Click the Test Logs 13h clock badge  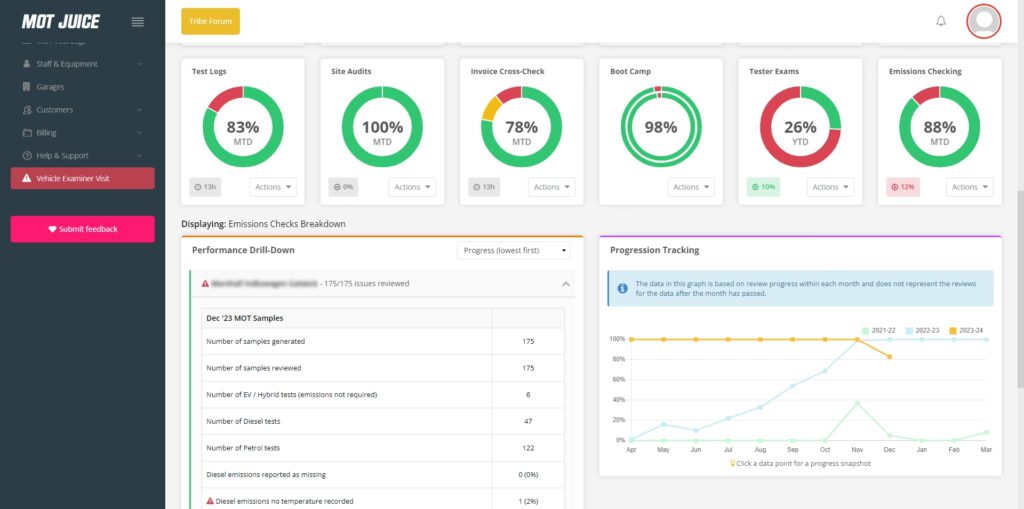[207, 187]
